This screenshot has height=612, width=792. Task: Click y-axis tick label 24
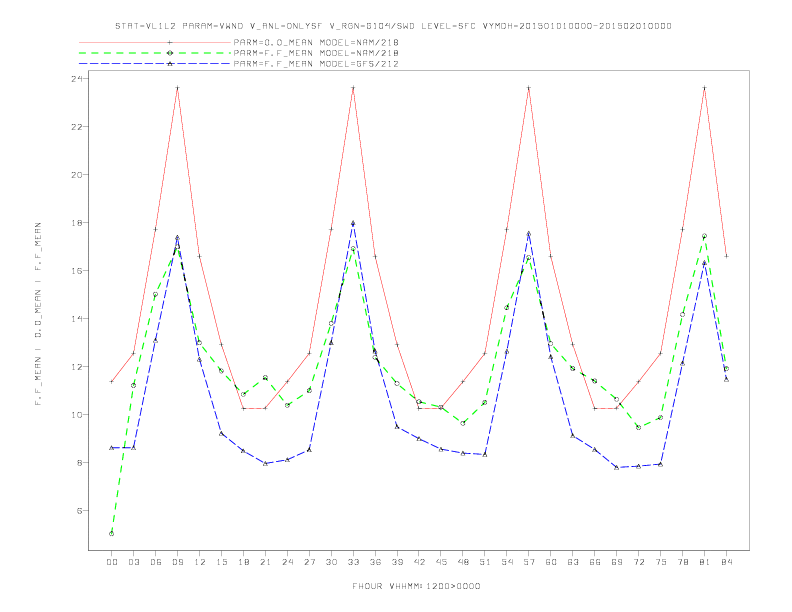click(x=76, y=79)
